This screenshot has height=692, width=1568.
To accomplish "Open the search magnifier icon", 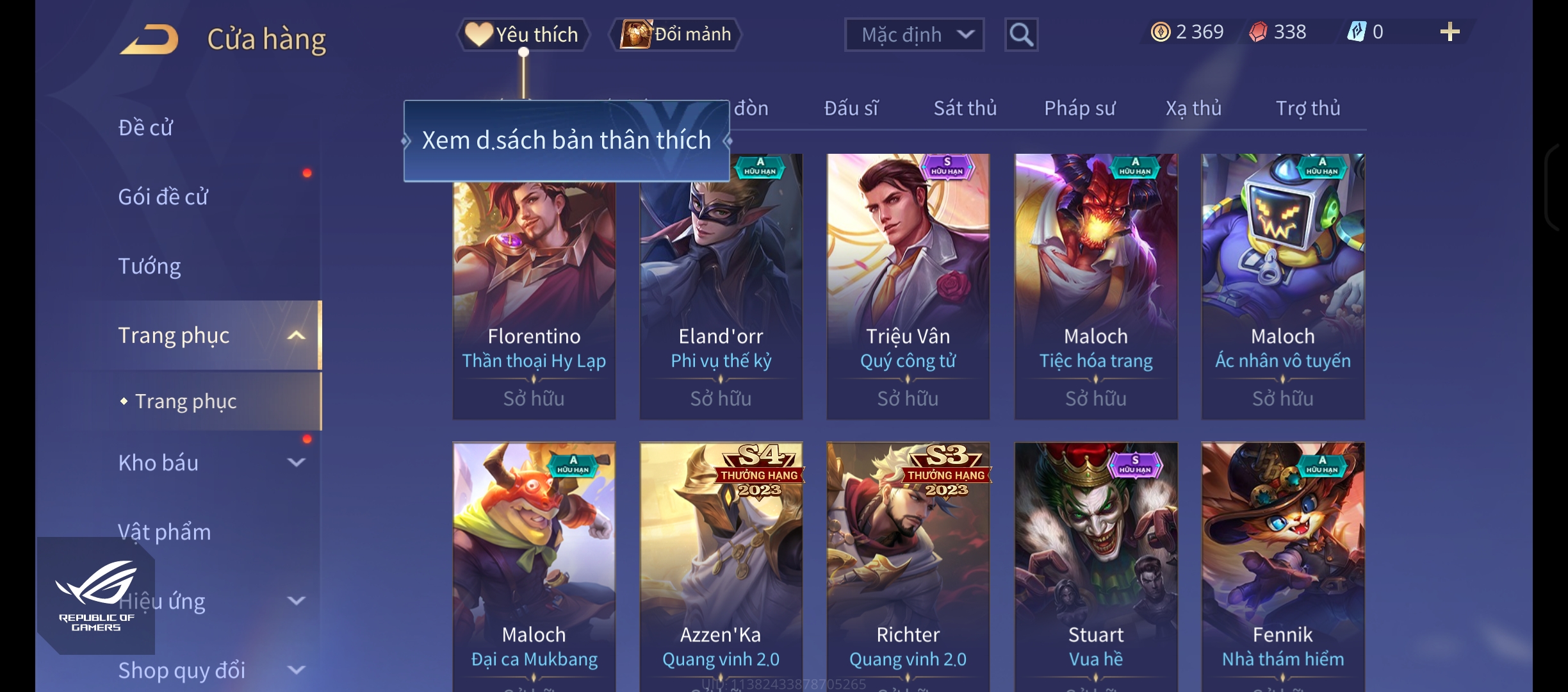I will click(1021, 35).
